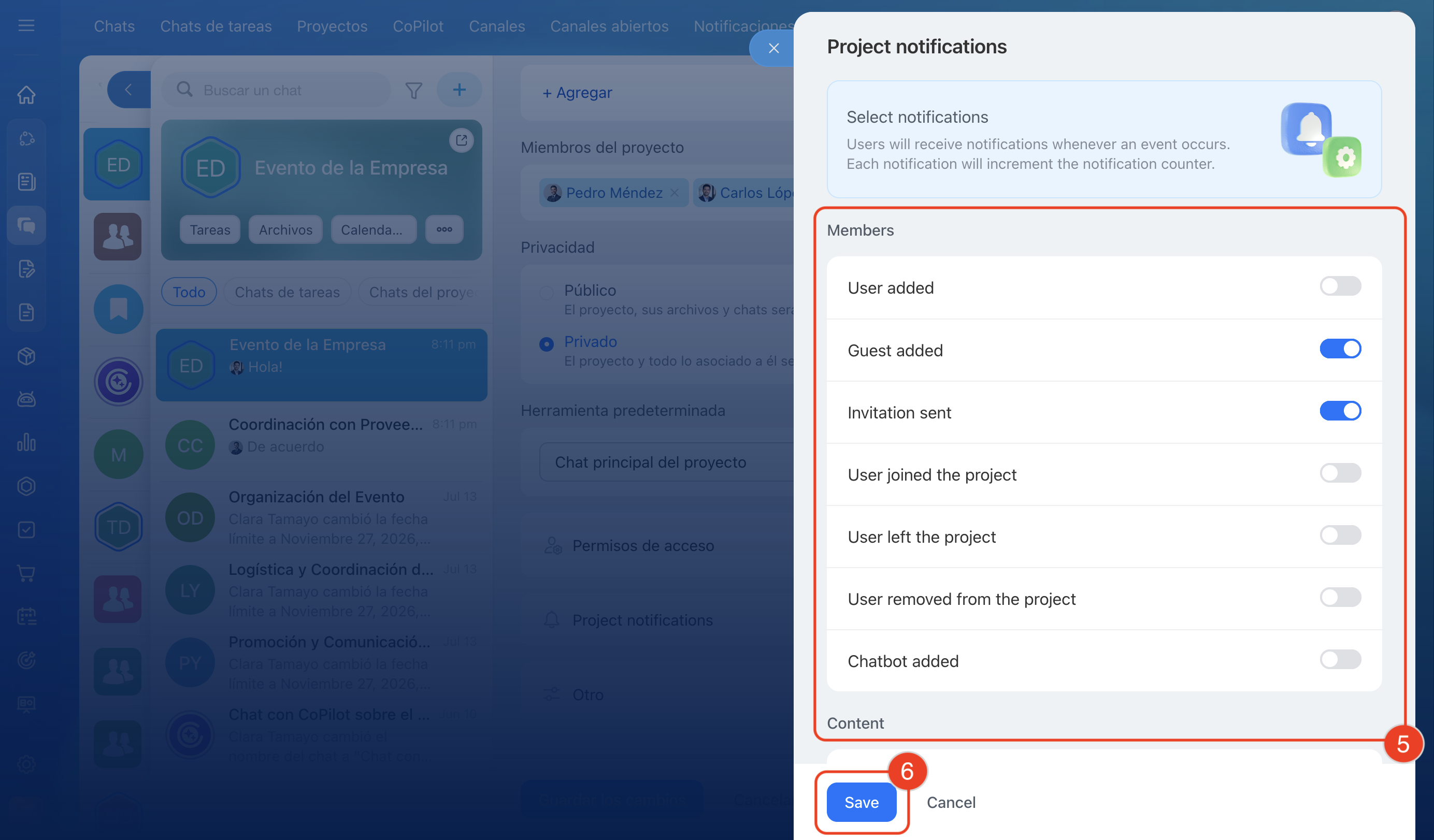This screenshot has height=840, width=1434.
Task: Click the Buscar un chat search field
Action: [x=277, y=90]
